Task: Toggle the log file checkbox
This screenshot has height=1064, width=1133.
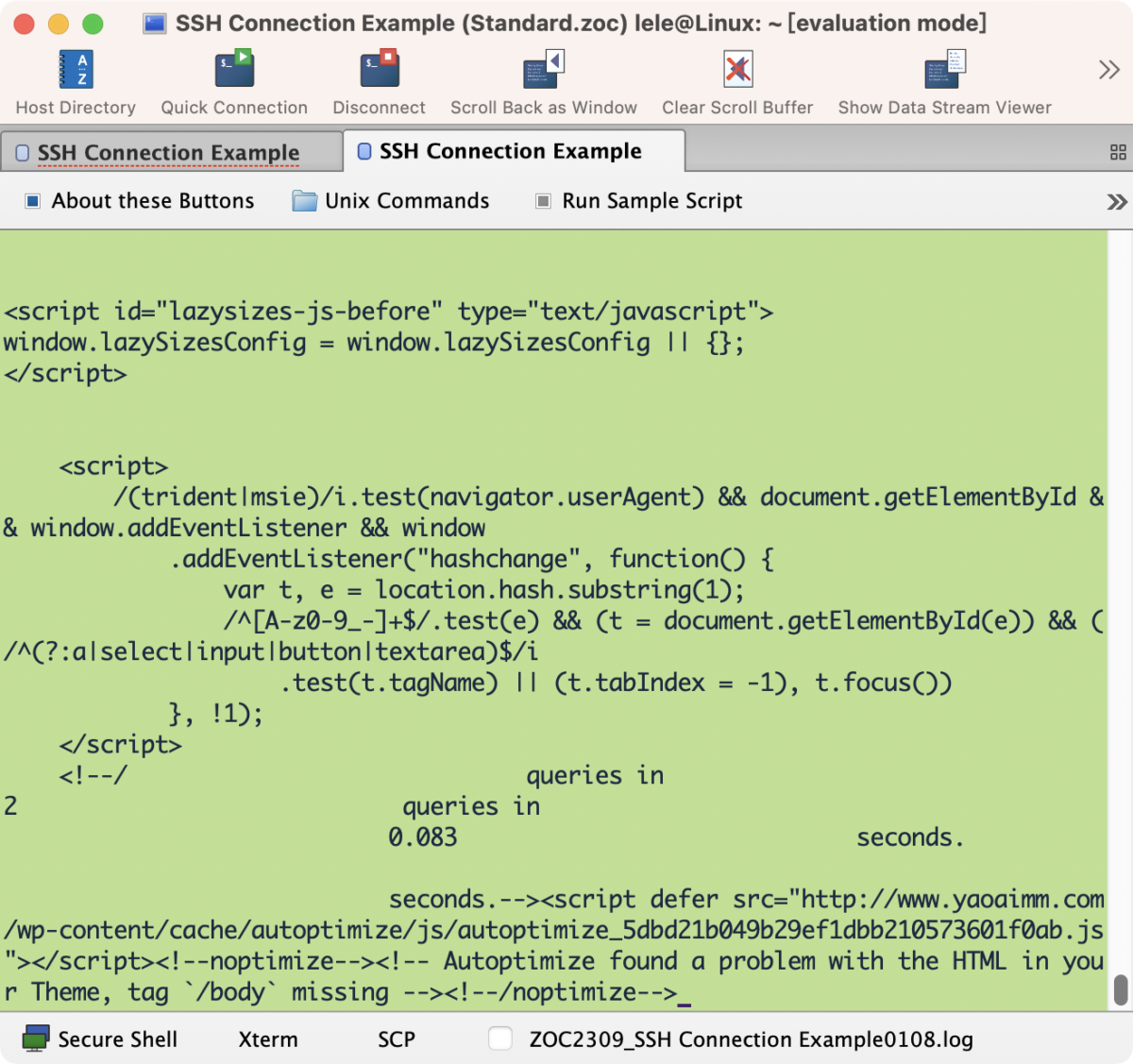Action: click(x=500, y=1039)
